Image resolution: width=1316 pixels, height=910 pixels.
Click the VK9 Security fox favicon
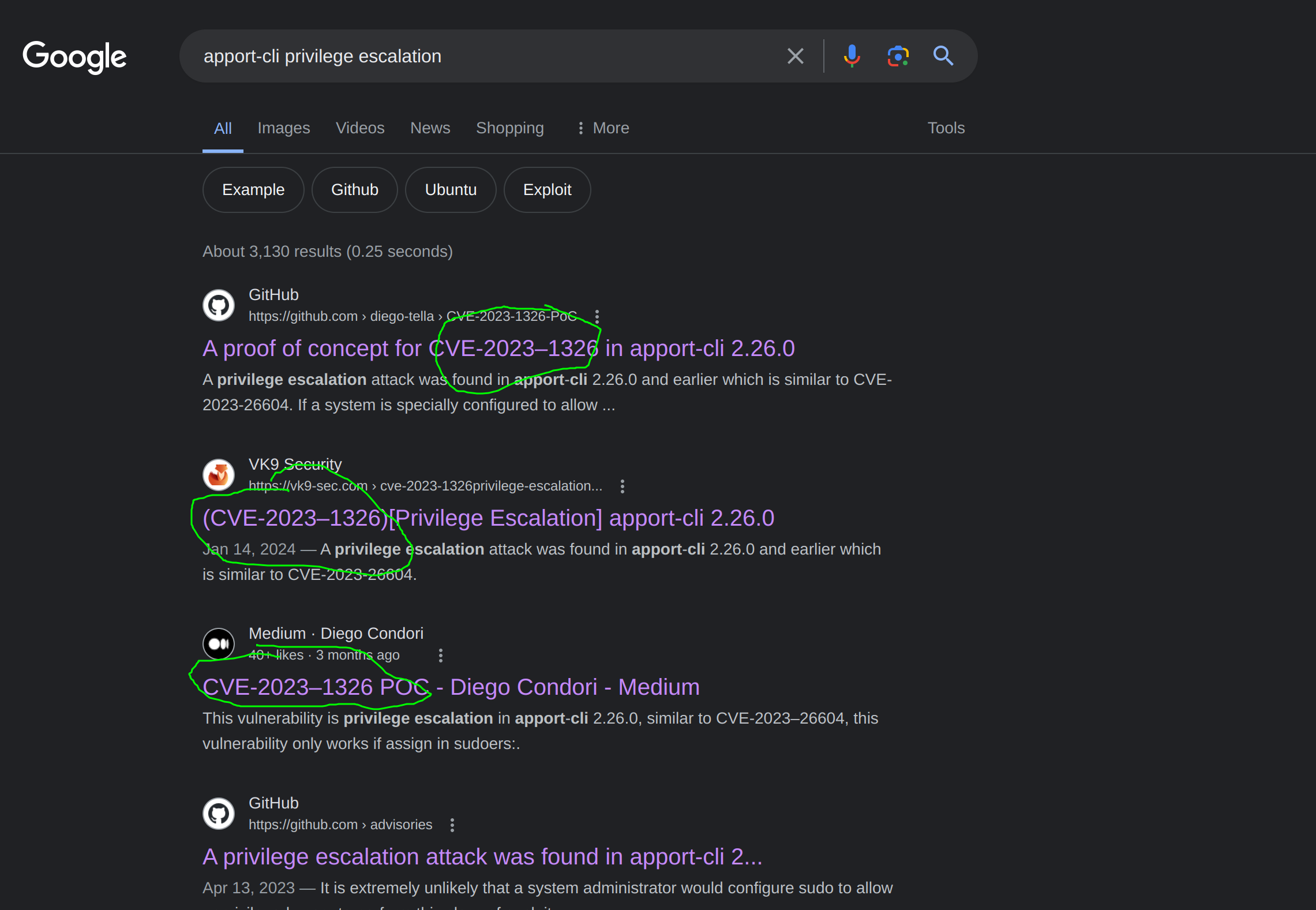tap(219, 475)
